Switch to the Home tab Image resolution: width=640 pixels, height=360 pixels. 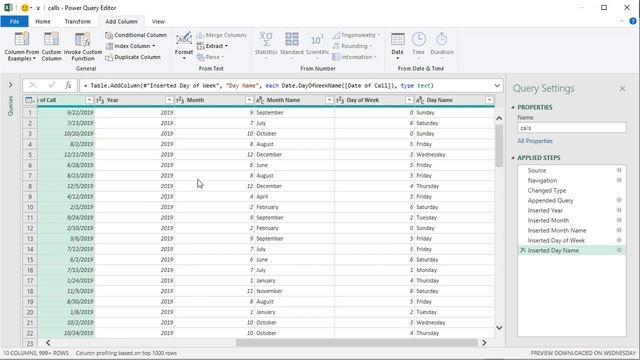43,22
